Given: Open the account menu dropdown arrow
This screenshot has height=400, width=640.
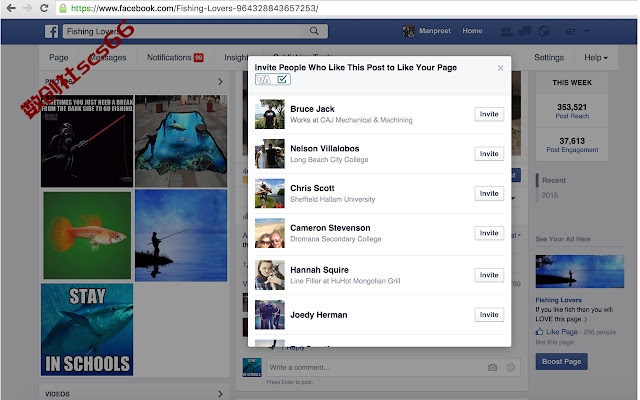Looking at the screenshot, I should [x=587, y=31].
